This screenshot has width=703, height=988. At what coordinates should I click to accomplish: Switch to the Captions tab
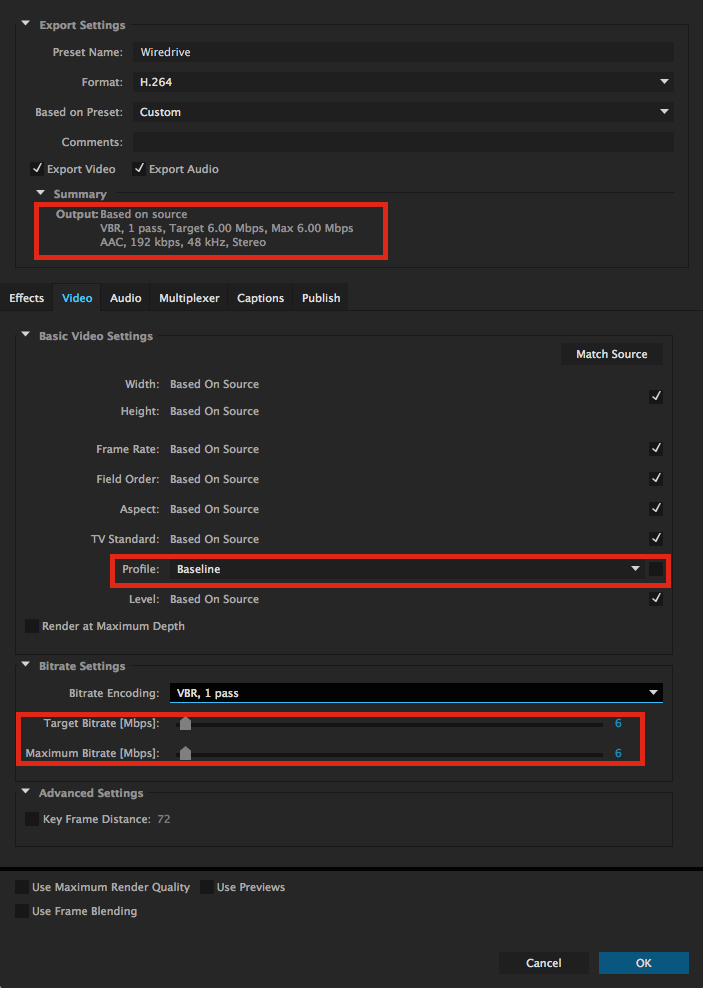click(x=260, y=297)
